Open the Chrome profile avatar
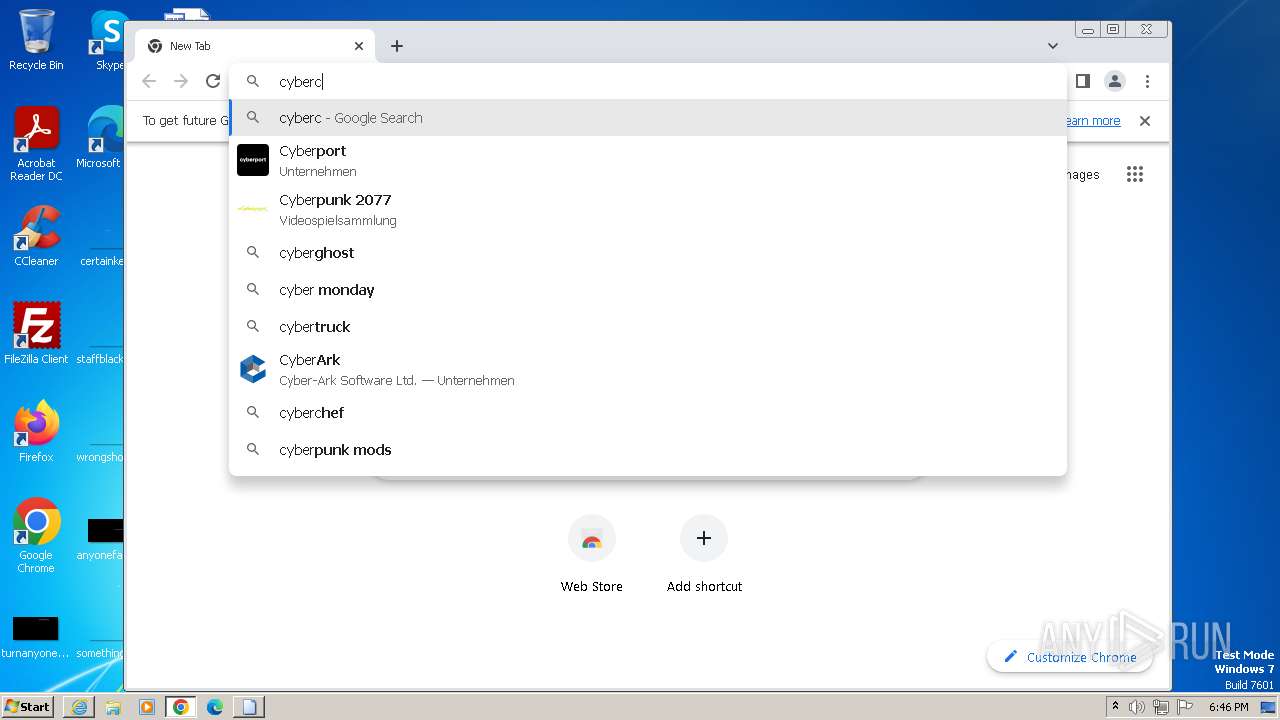The image size is (1280, 720). tap(1115, 81)
